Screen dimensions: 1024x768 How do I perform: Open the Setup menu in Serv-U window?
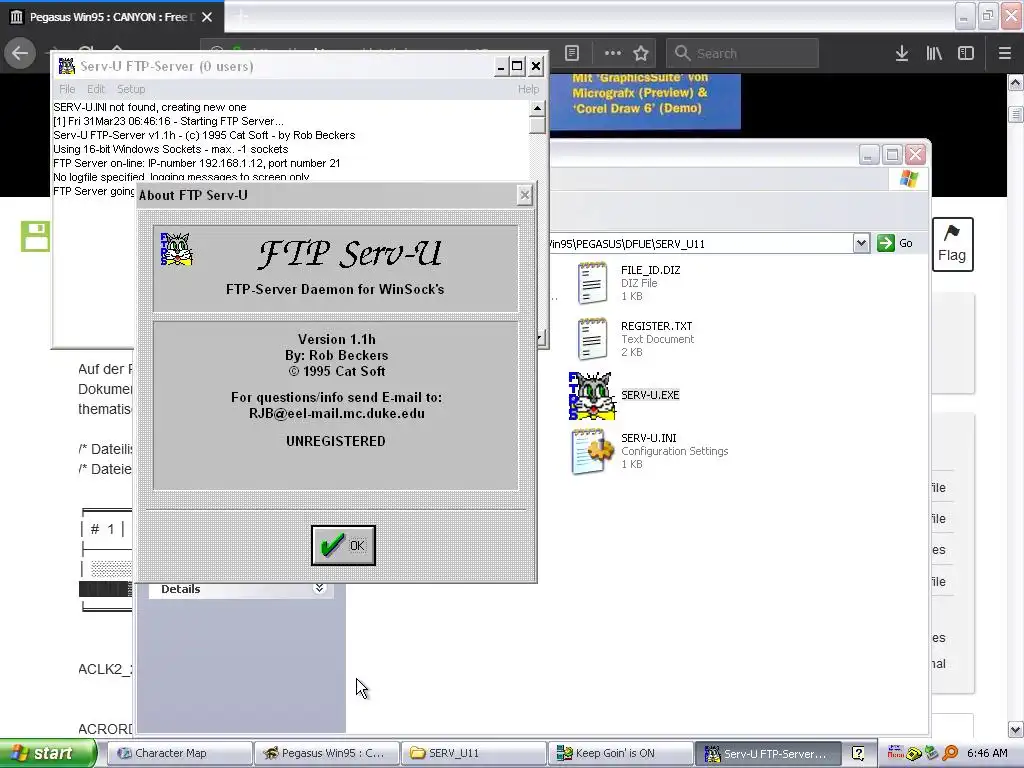click(131, 89)
